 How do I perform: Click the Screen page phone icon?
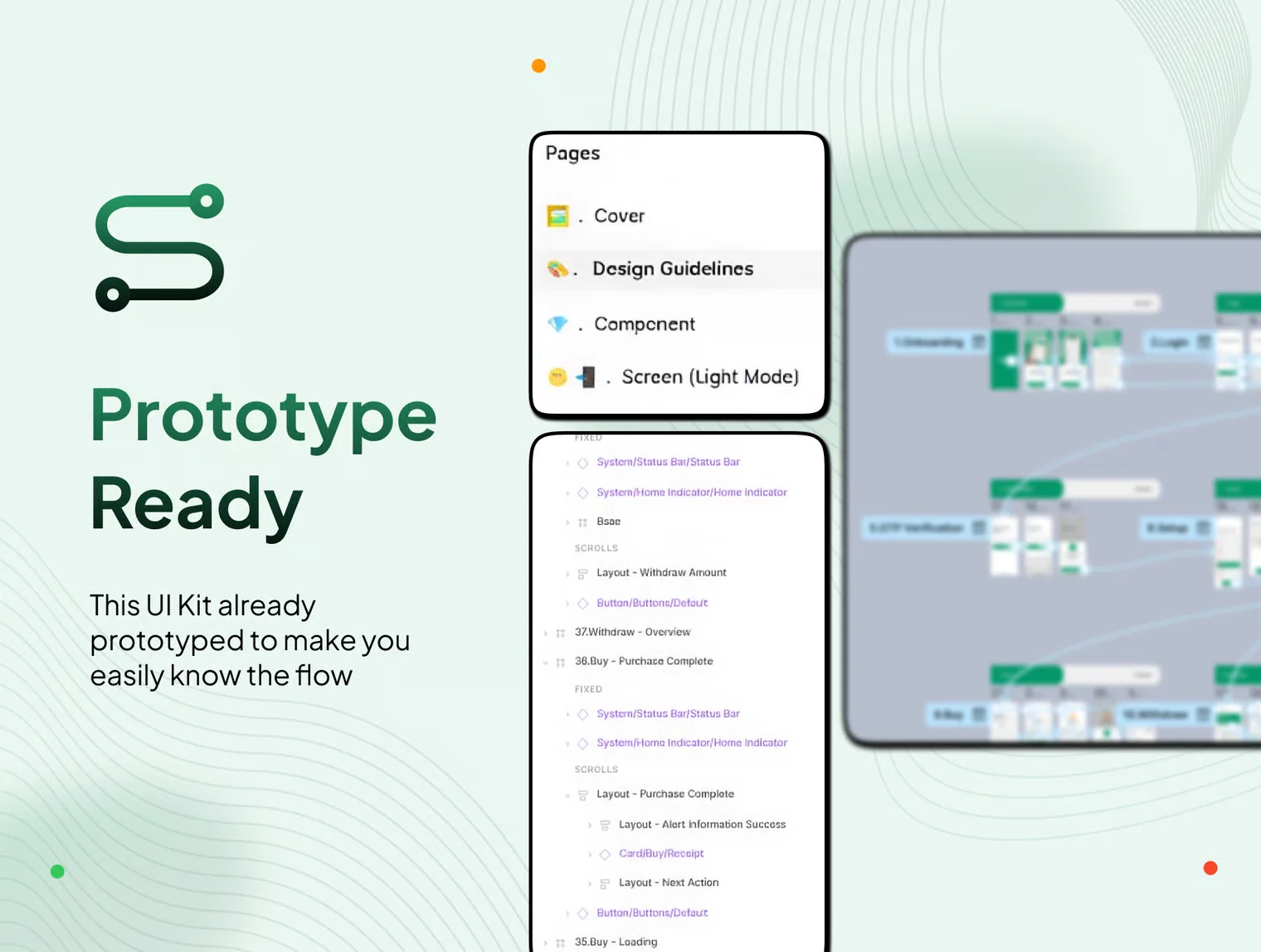click(x=587, y=377)
